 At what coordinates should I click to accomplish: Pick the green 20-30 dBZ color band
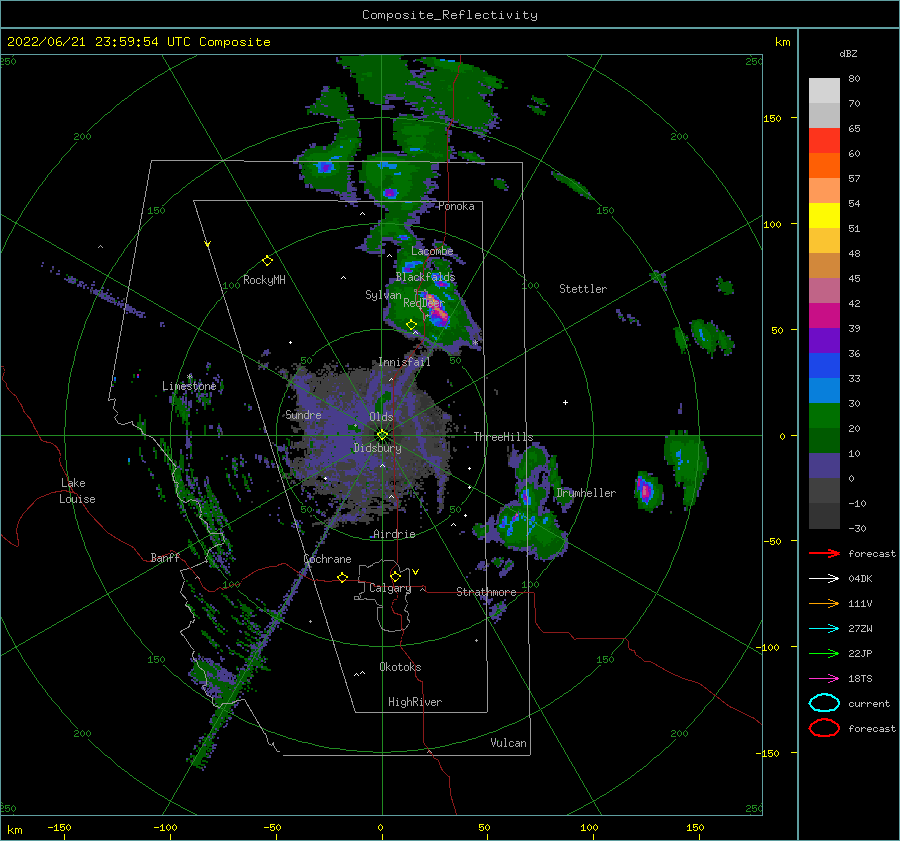point(824,415)
